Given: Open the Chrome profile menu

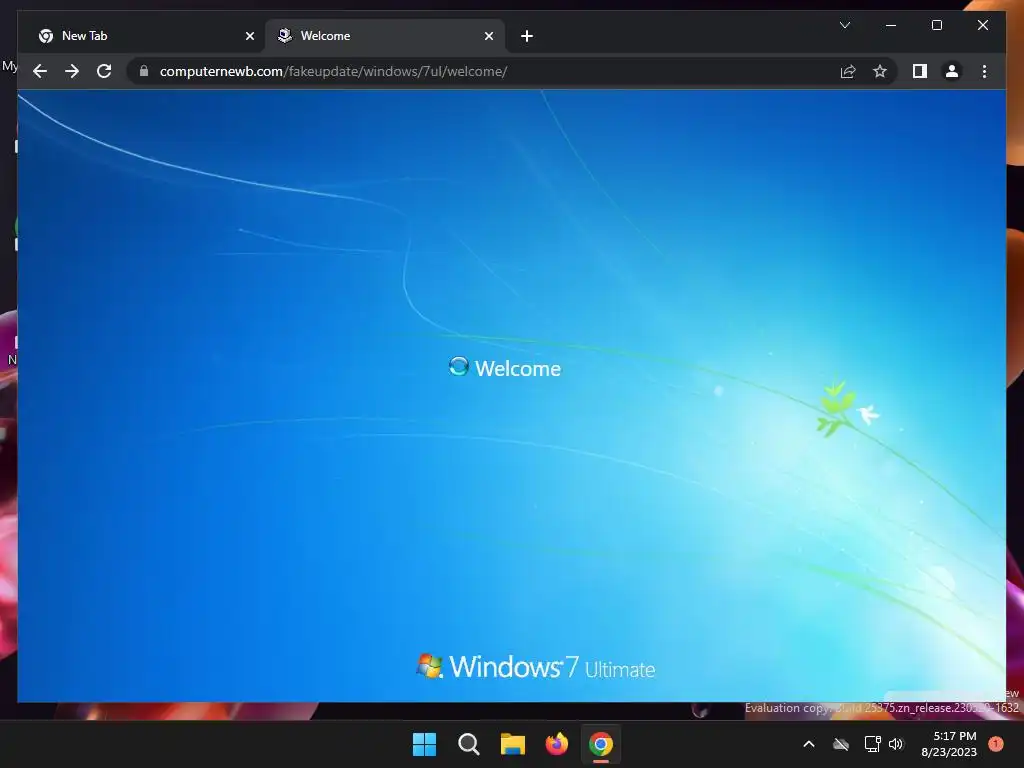Looking at the screenshot, I should (x=952, y=71).
